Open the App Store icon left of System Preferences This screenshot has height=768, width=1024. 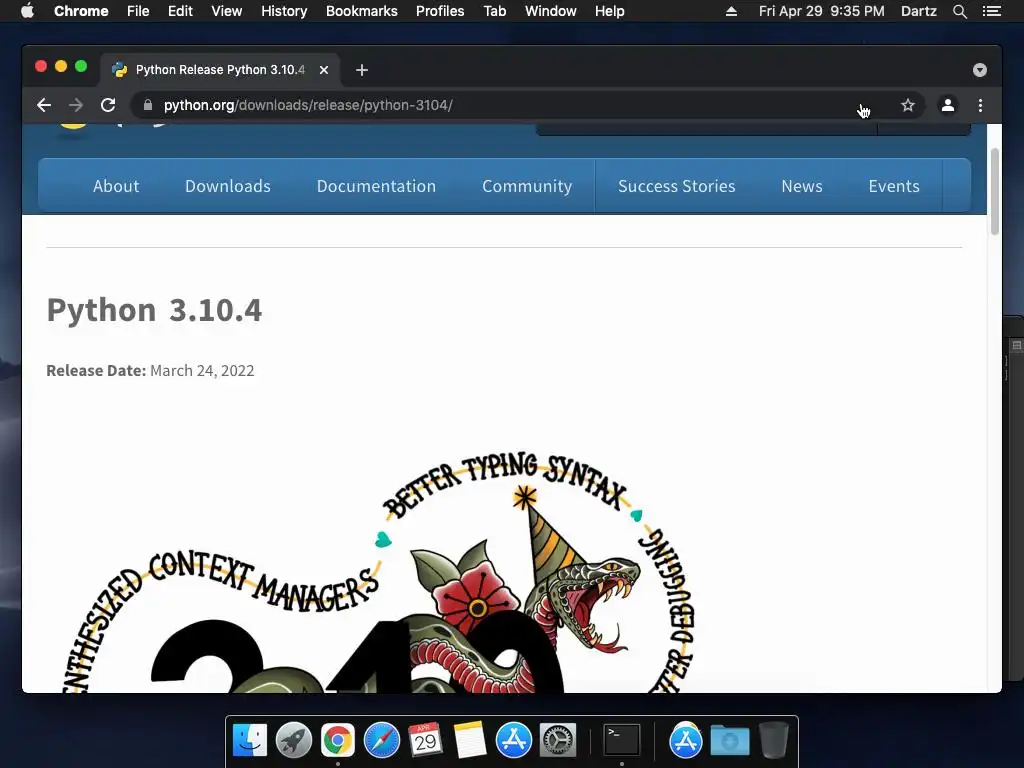[513, 740]
